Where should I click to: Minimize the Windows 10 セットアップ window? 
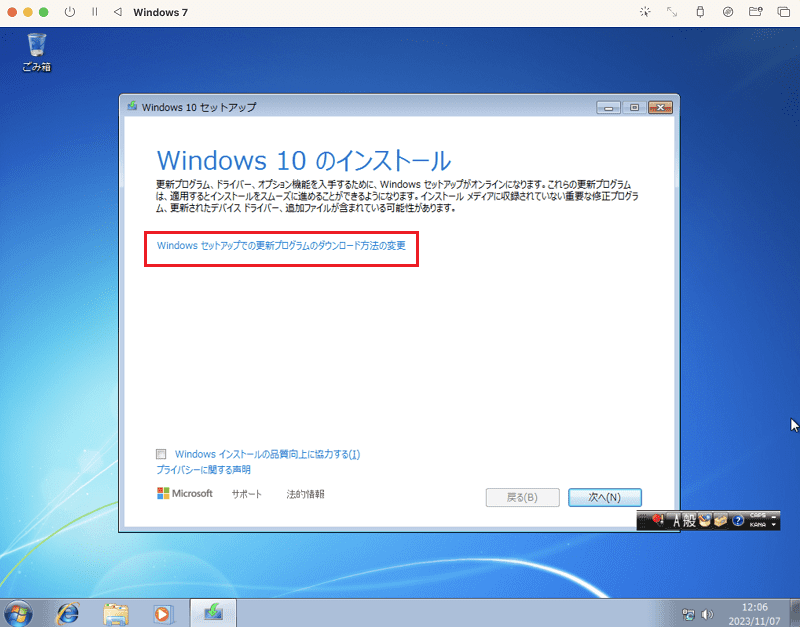[608, 108]
